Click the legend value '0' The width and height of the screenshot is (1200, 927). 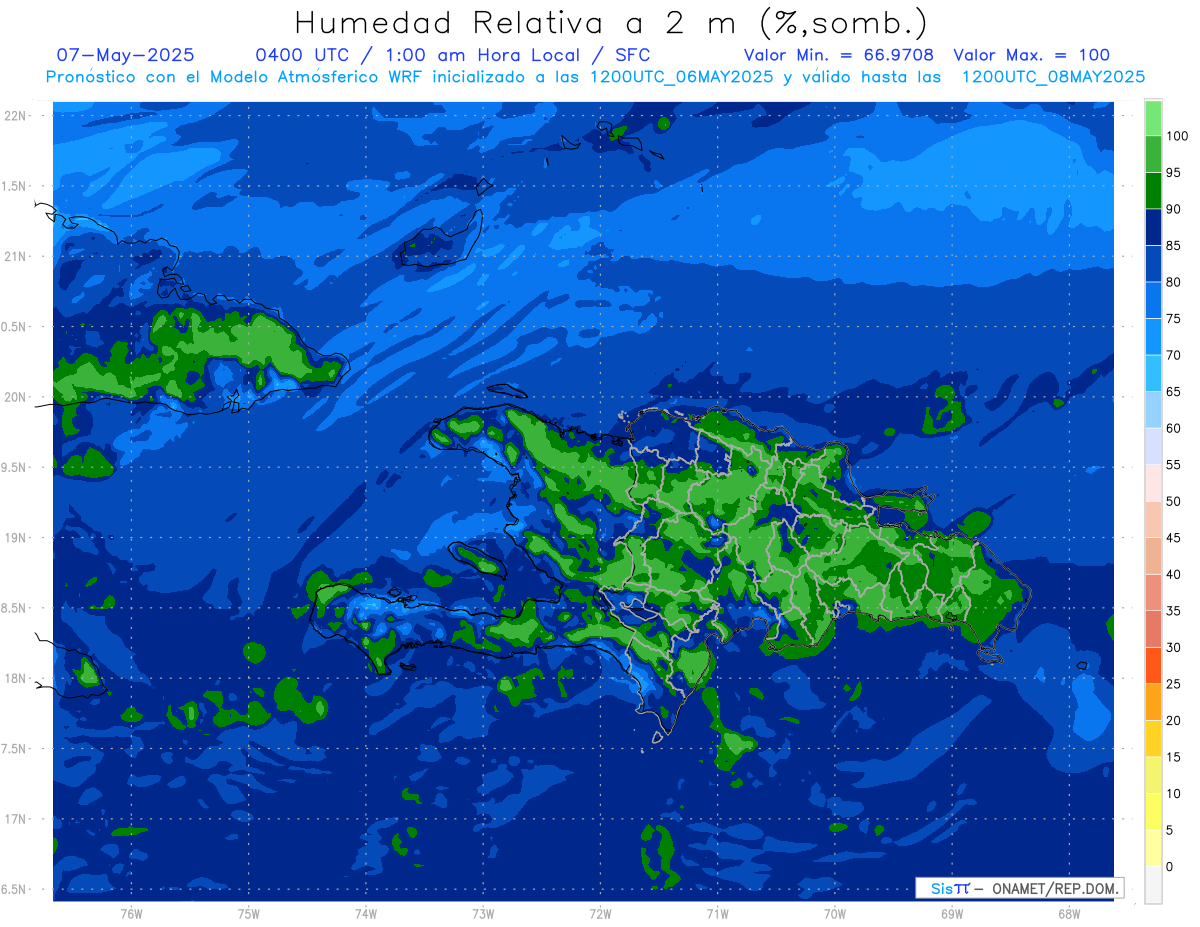(x=1169, y=866)
